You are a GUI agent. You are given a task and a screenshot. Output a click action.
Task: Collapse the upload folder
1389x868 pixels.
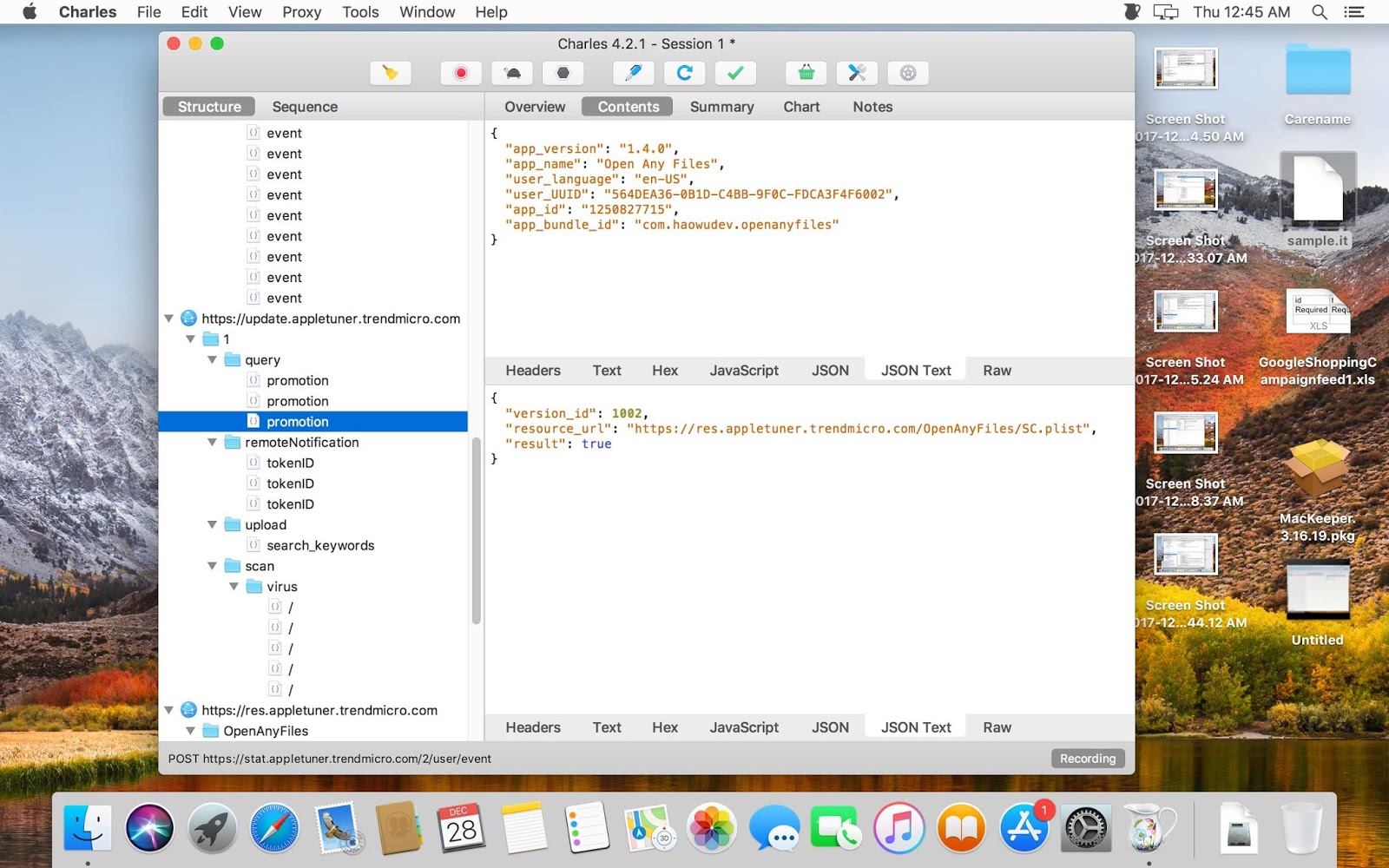point(213,524)
